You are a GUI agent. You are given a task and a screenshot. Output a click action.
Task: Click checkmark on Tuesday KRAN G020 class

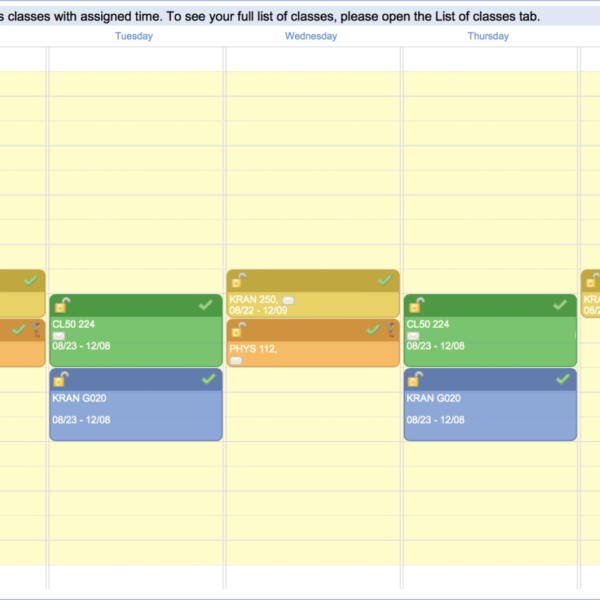point(208,379)
